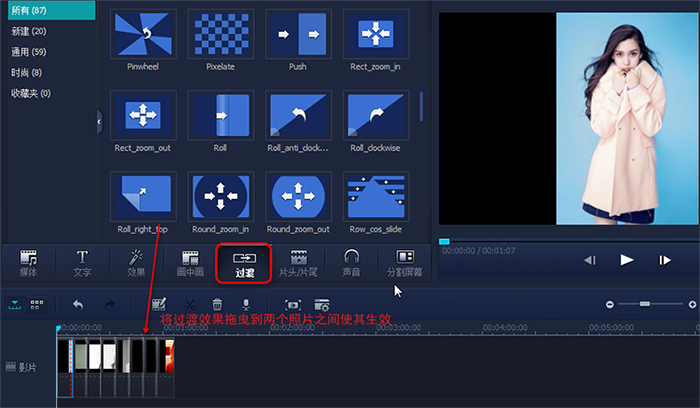700x408 pixels.
Task: Click the undo arrow in timeline toolbar
Action: click(x=78, y=304)
